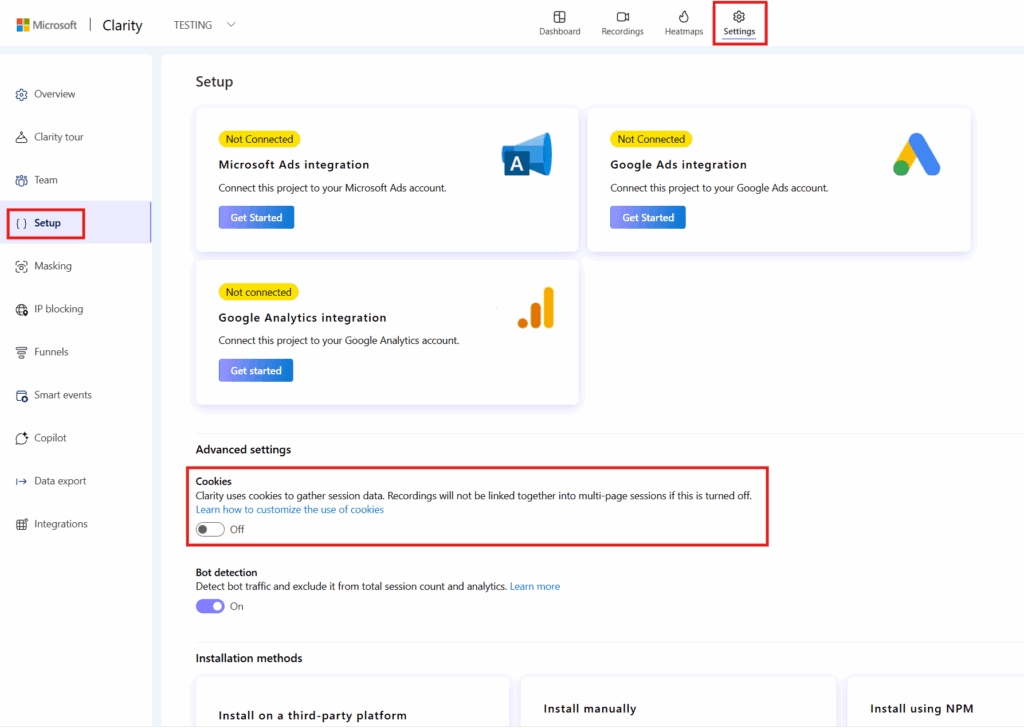Click Get started for Google Analytics integration
Viewport: 1024px width, 728px height.
(x=256, y=371)
